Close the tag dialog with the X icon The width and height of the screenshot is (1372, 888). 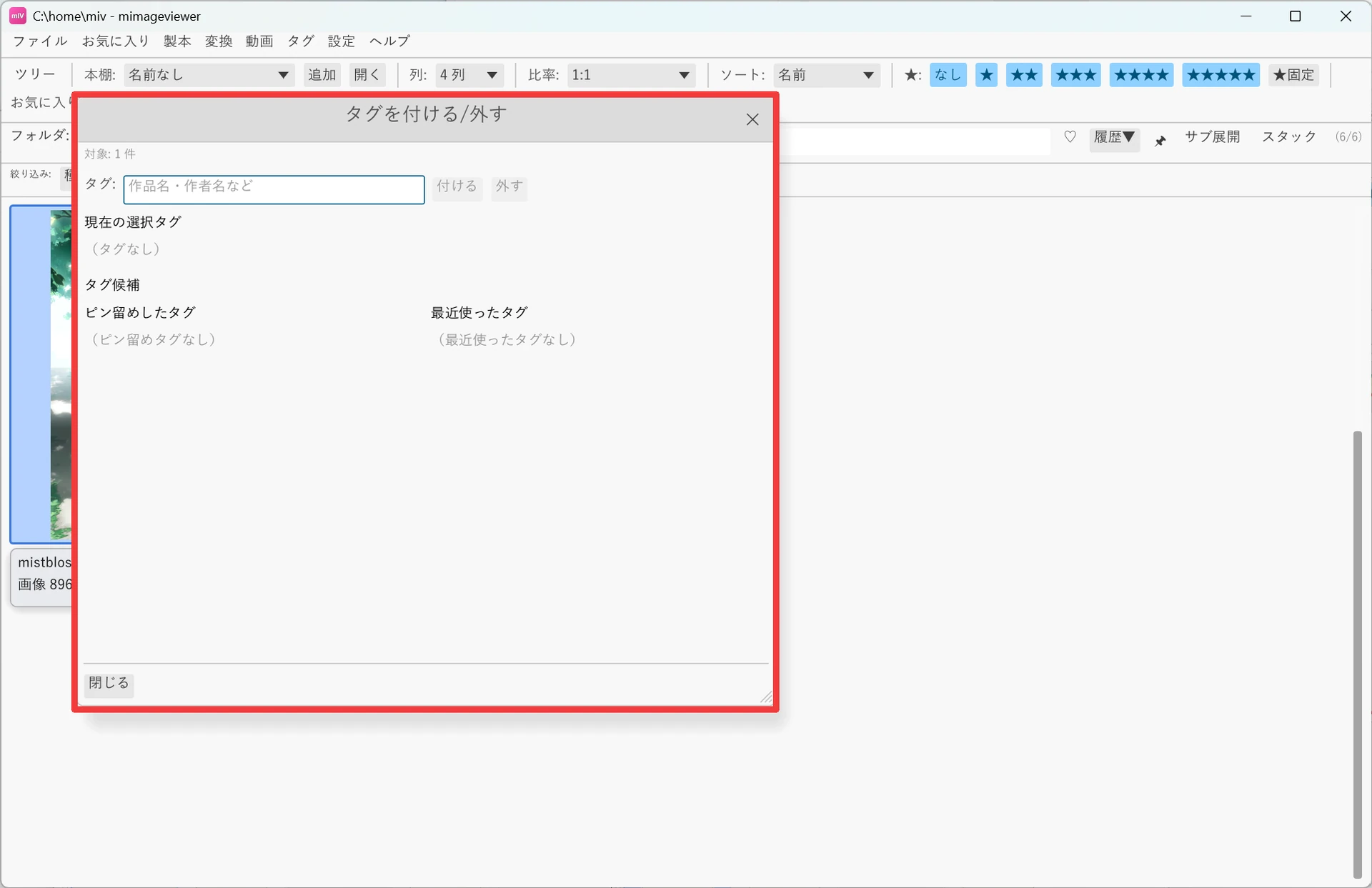(x=752, y=119)
